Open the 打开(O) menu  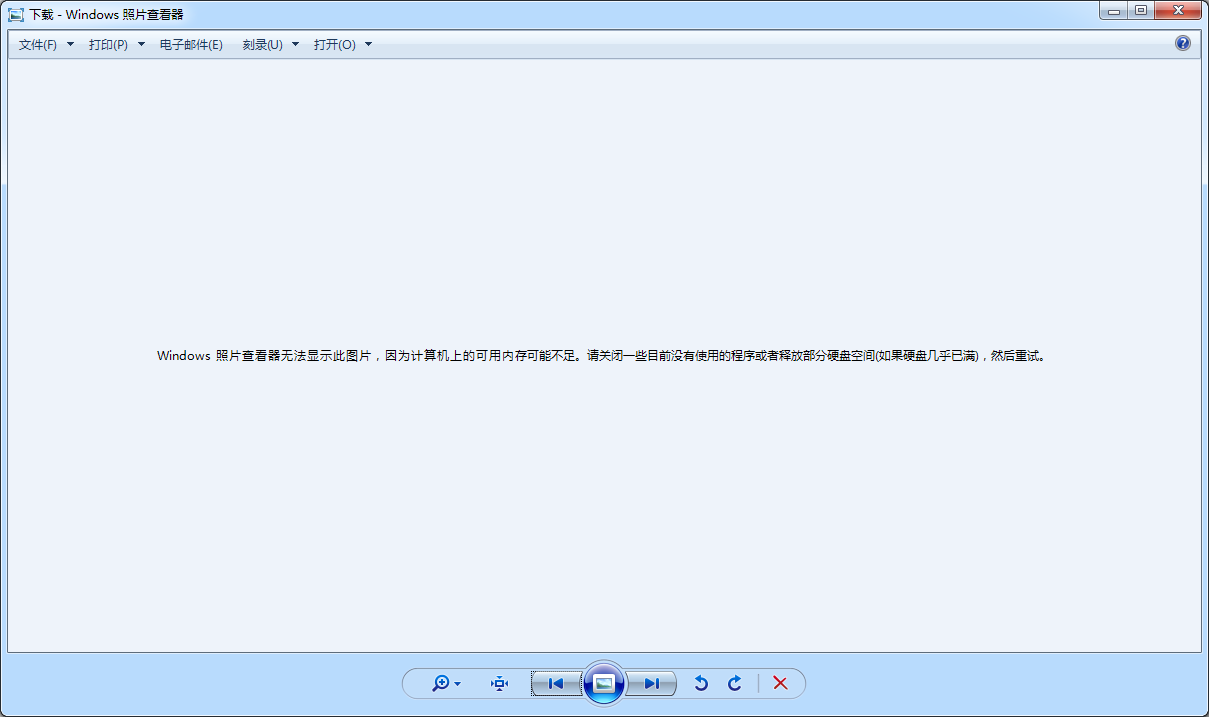[342, 45]
